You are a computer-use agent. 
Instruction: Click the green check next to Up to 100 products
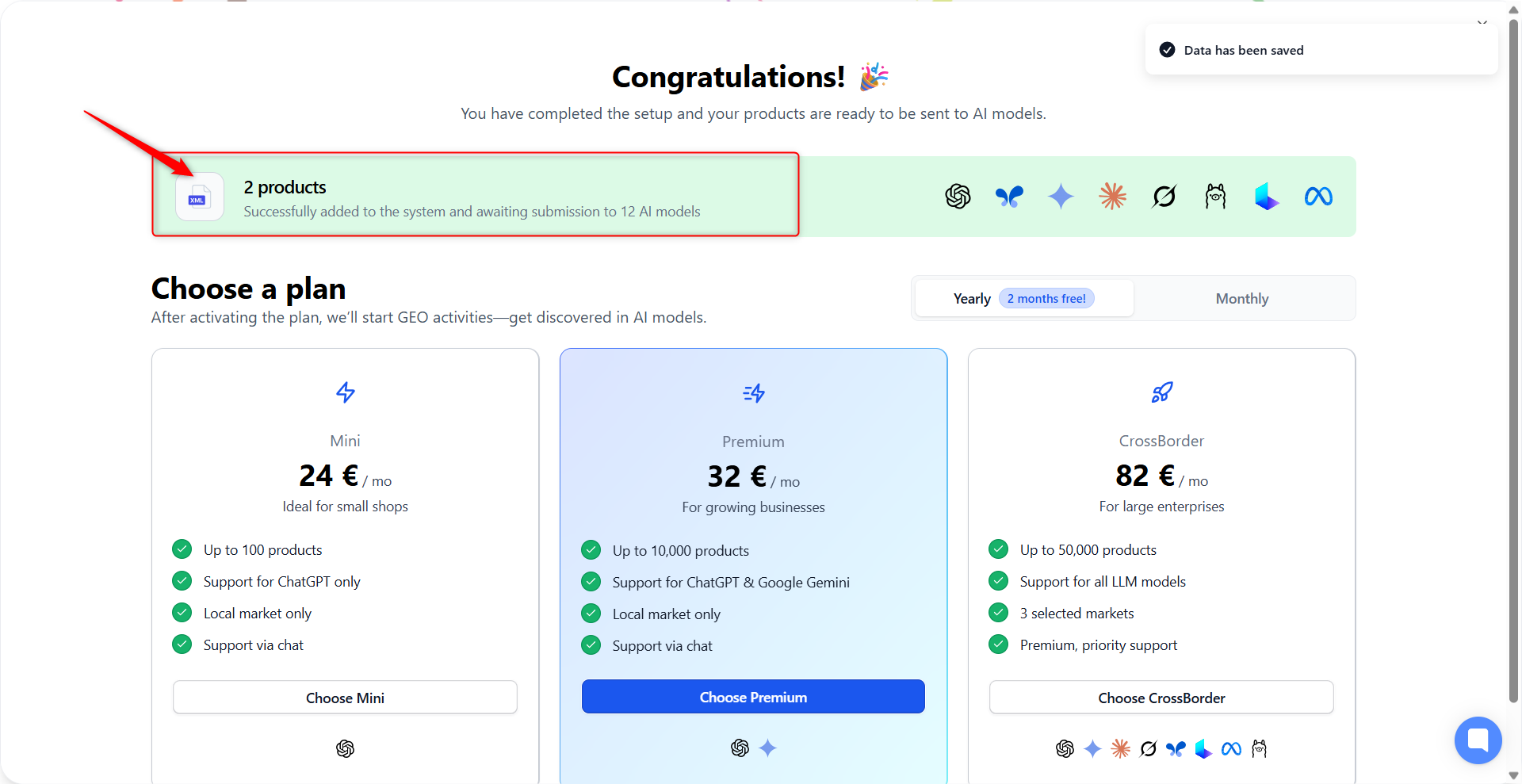pyautogui.click(x=182, y=549)
